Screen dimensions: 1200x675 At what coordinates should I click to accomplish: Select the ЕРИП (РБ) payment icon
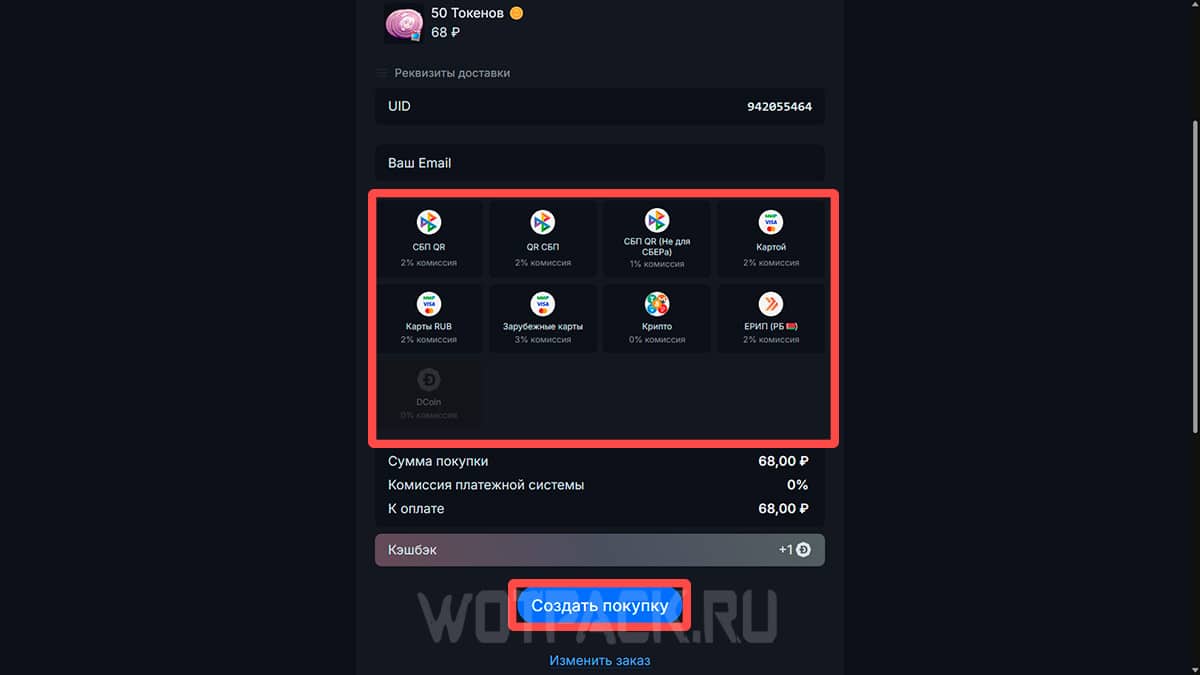pos(771,304)
